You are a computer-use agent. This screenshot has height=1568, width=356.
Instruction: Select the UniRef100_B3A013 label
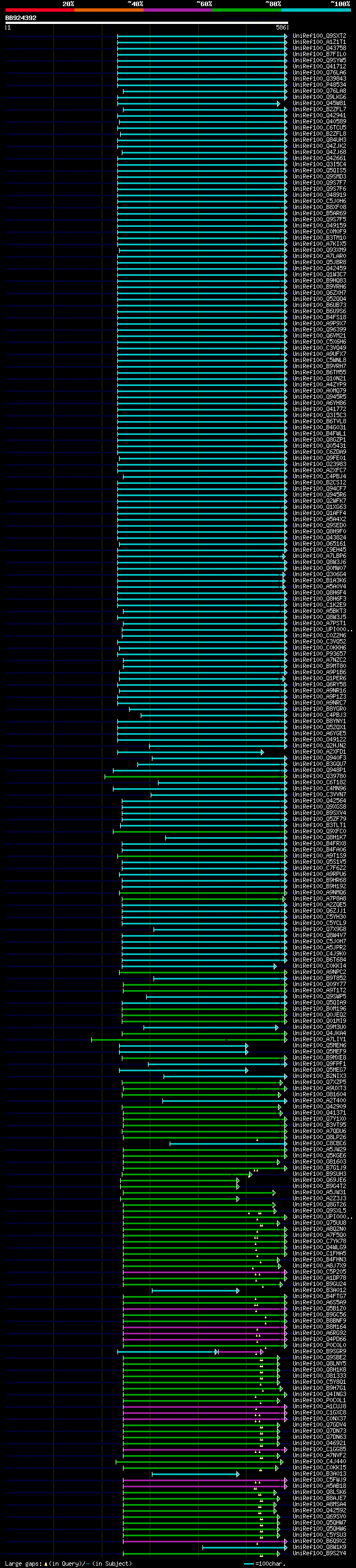(x=319, y=1473)
